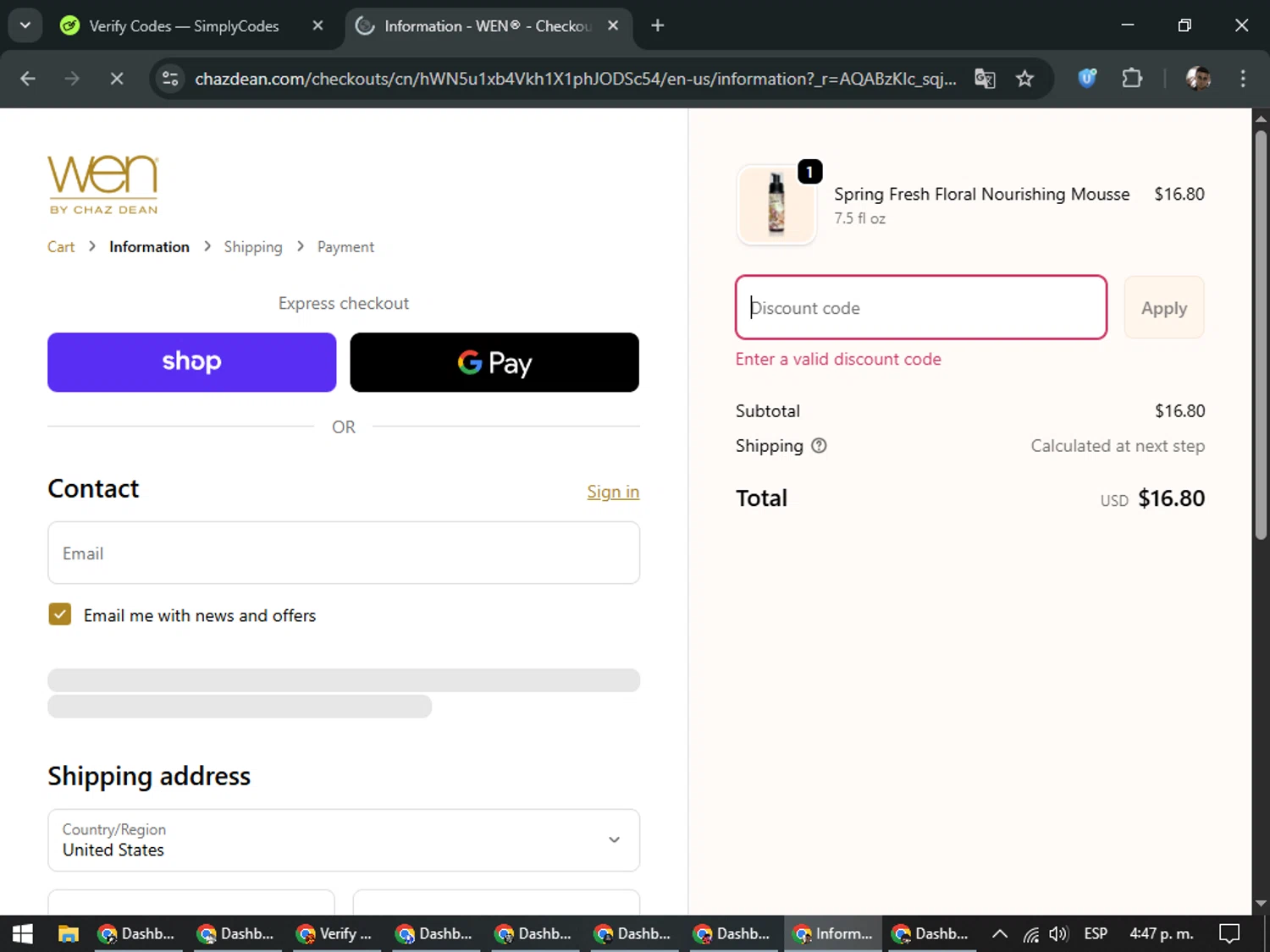Click the WEN by Chaz Dean logo
This screenshot has width=1270, height=952.
pyautogui.click(x=103, y=184)
